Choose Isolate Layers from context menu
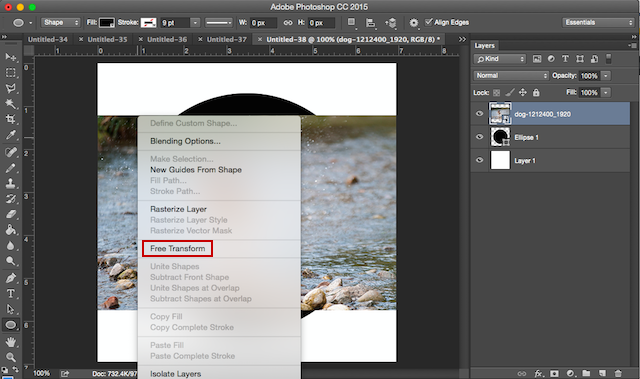Viewport: 640px width, 379px height. pos(176,374)
